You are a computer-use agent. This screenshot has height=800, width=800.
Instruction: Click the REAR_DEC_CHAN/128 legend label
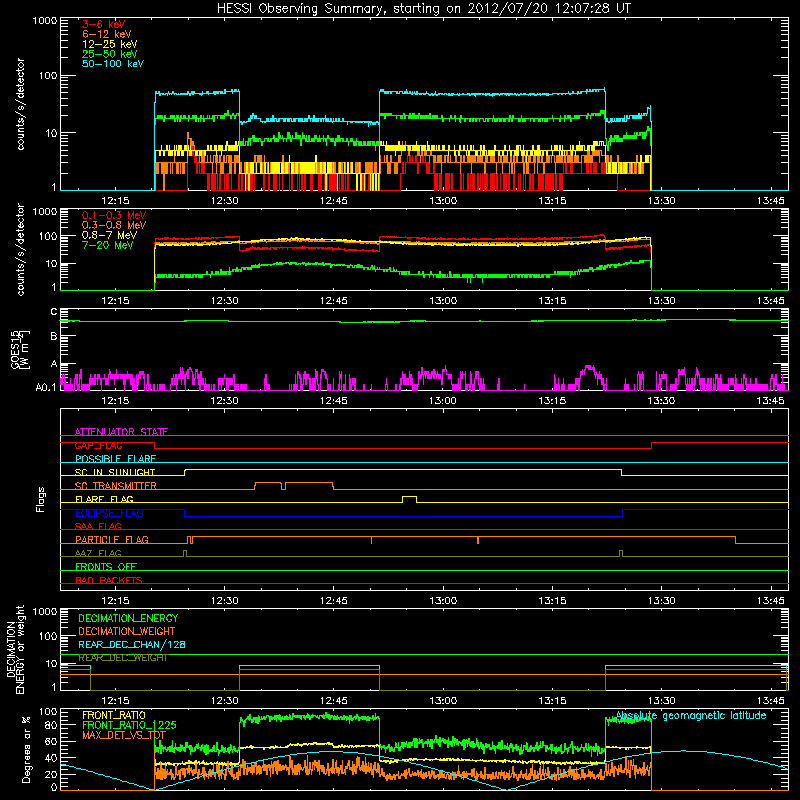coord(132,644)
